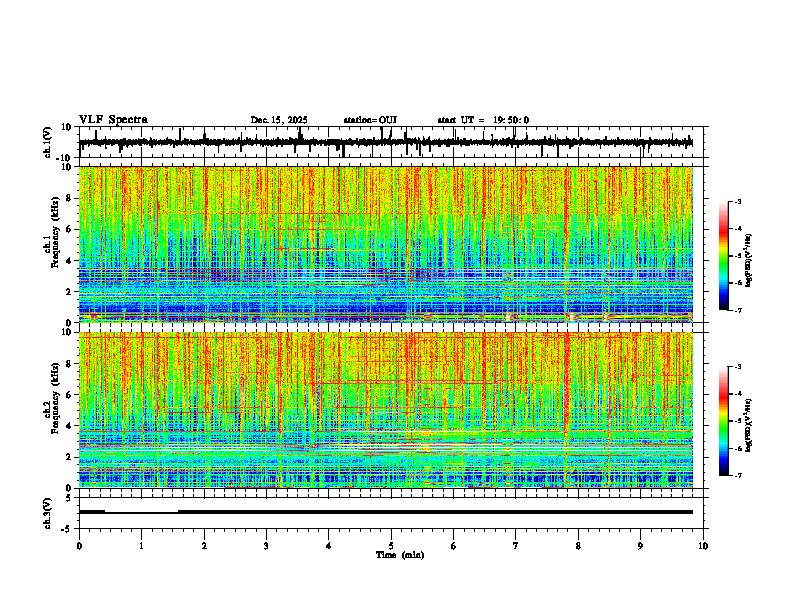Viewport: 792px width, 612px height.
Task: Click the "-5" tick on ch.3(V) axis
Action: tap(68, 529)
